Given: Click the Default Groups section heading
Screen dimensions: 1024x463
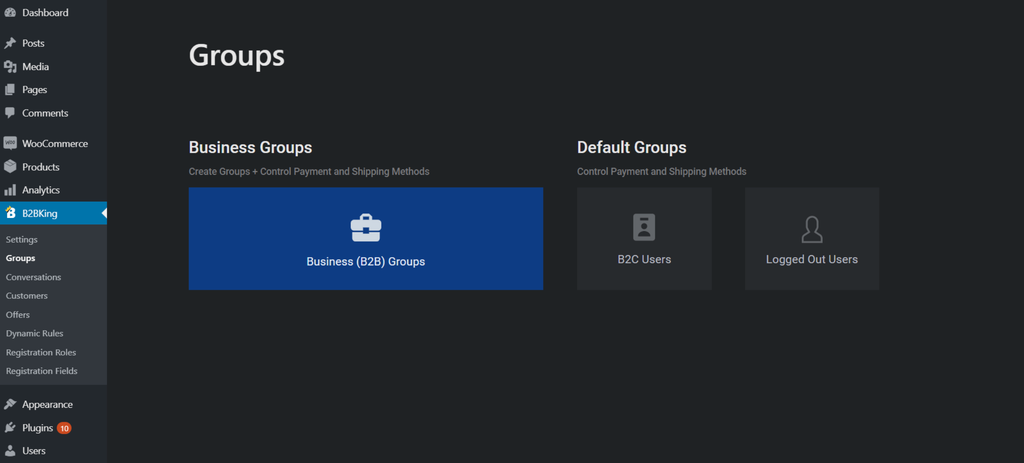Looking at the screenshot, I should tap(632, 148).
